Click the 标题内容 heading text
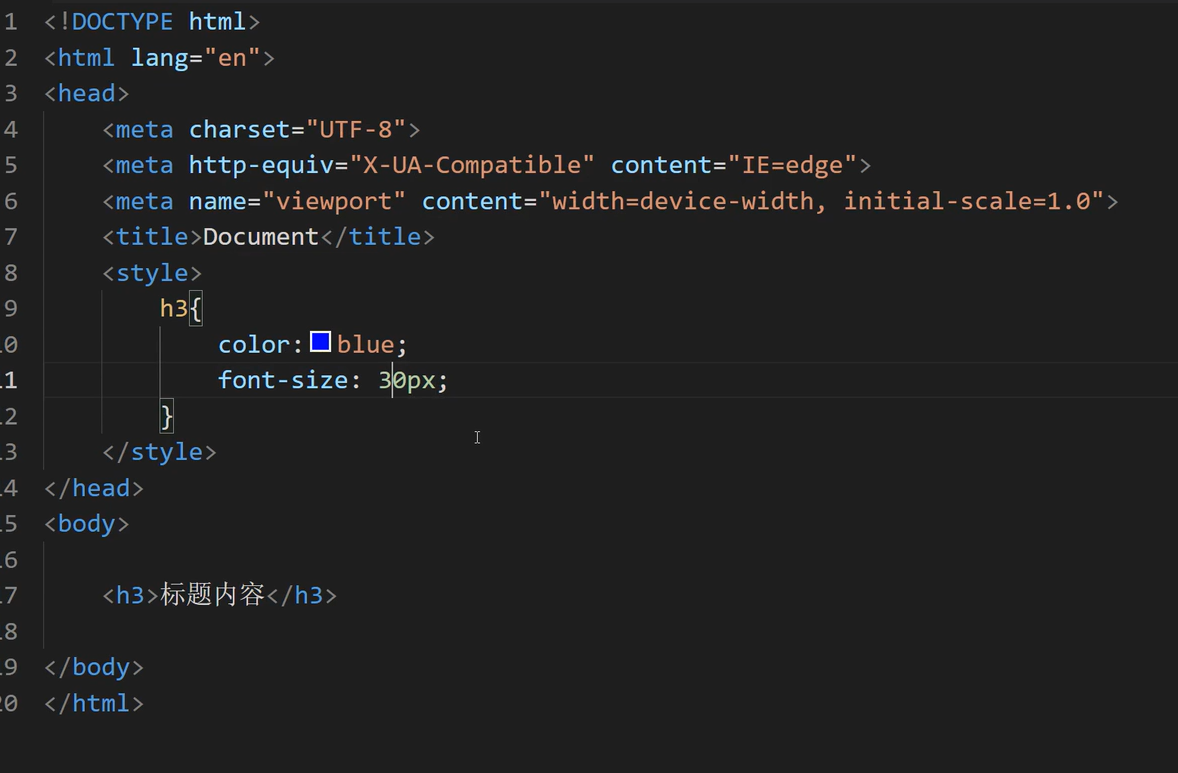The image size is (1178, 773). click(212, 595)
